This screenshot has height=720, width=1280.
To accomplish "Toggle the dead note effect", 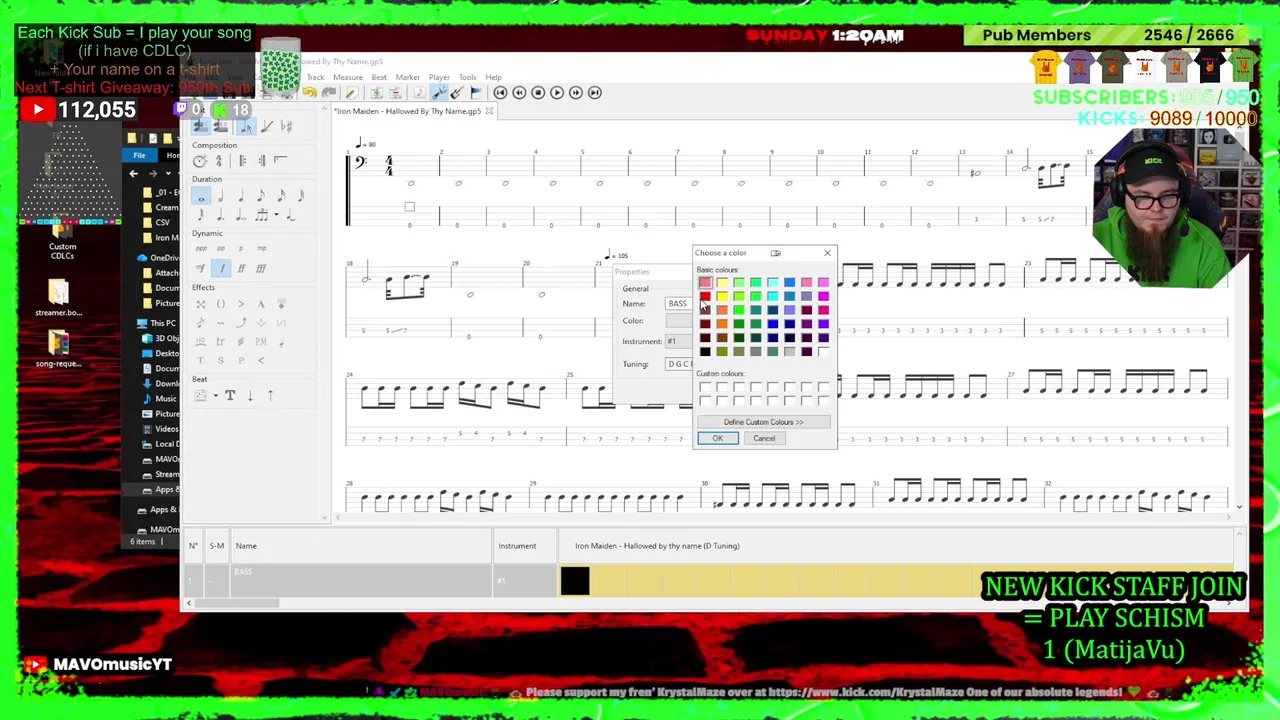I will click(200, 304).
